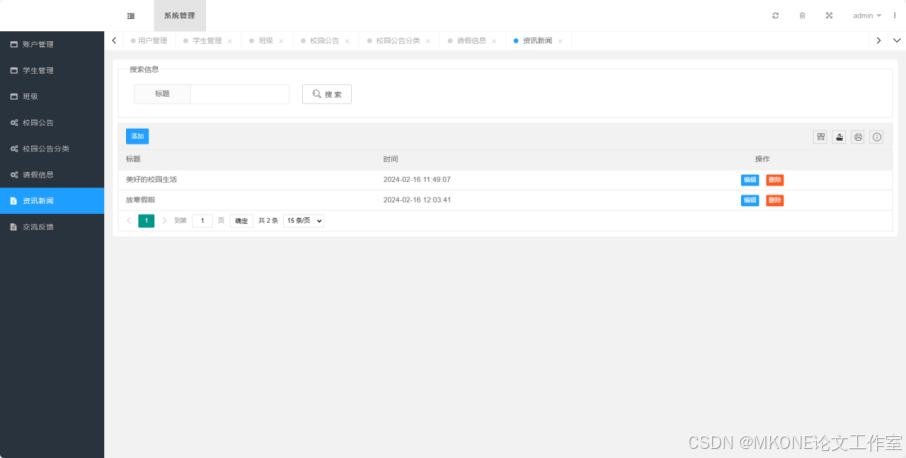The width and height of the screenshot is (906, 458).
Task: Select the 系统管理 top navigation item
Action: pos(180,16)
